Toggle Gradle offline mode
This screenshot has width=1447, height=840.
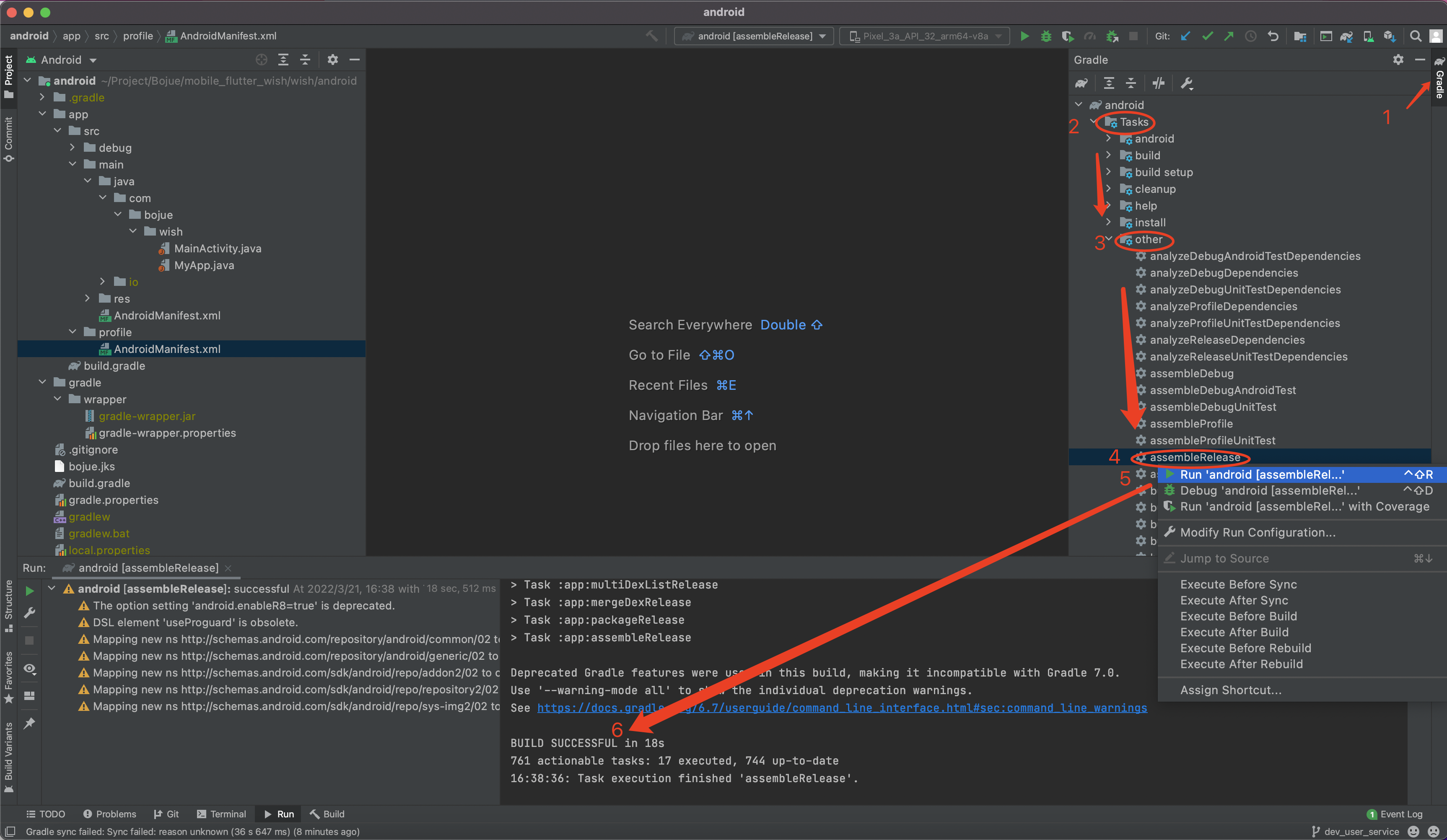tap(1158, 83)
